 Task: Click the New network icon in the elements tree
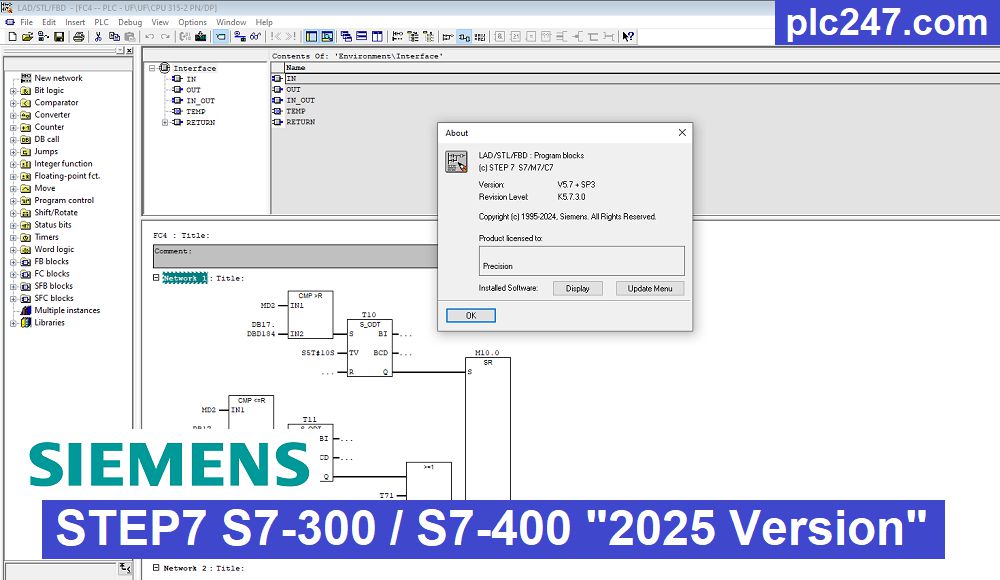point(26,78)
